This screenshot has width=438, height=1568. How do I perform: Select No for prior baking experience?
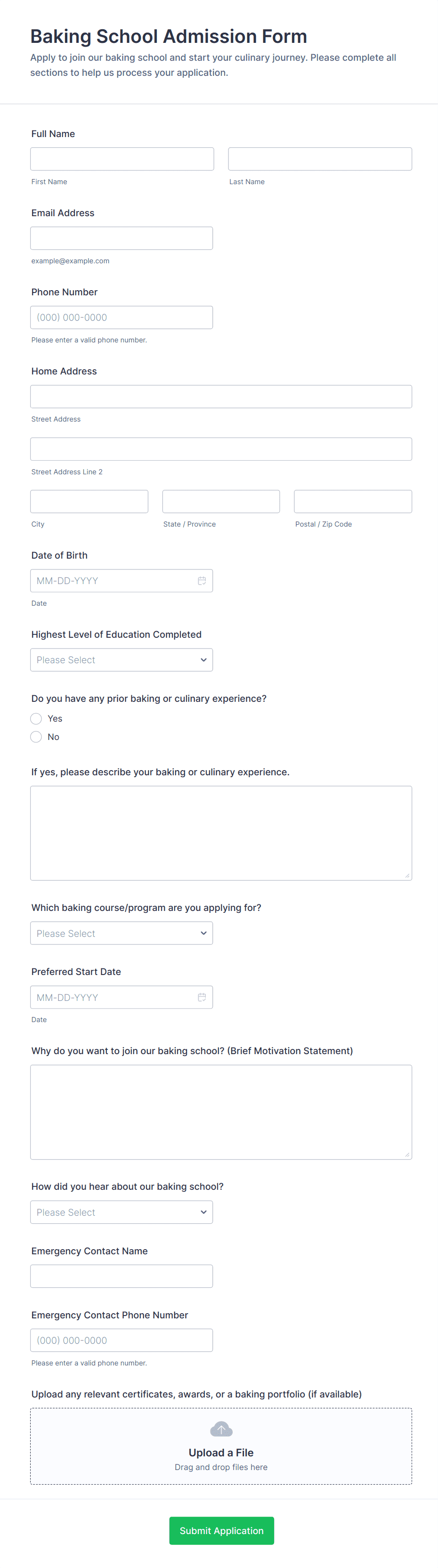pos(37,737)
